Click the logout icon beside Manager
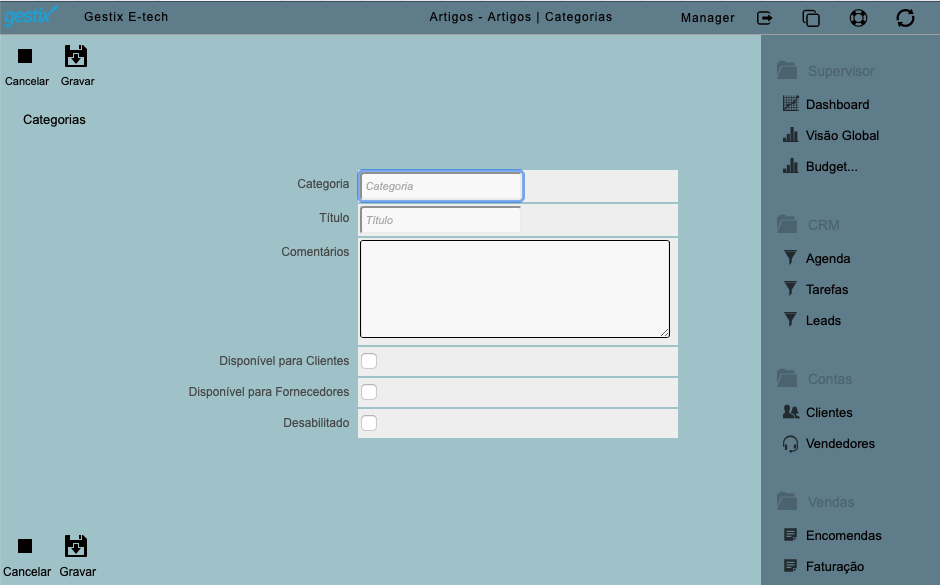 764,18
